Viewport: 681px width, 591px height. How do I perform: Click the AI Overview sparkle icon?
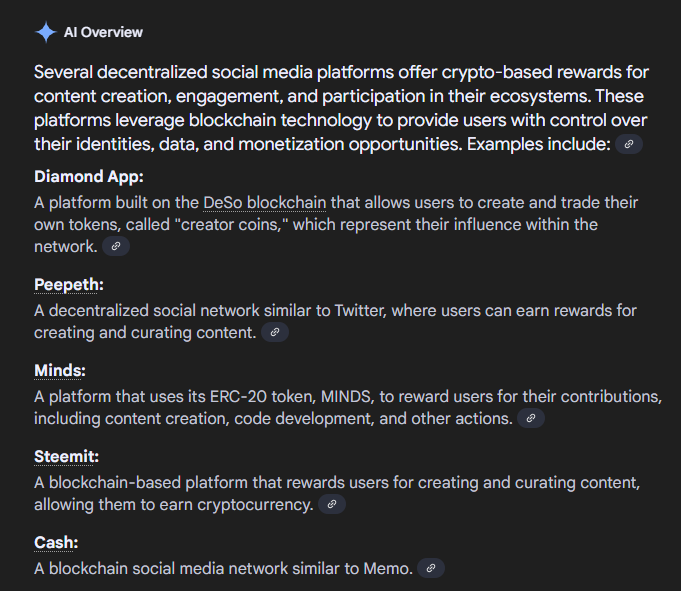point(46,32)
